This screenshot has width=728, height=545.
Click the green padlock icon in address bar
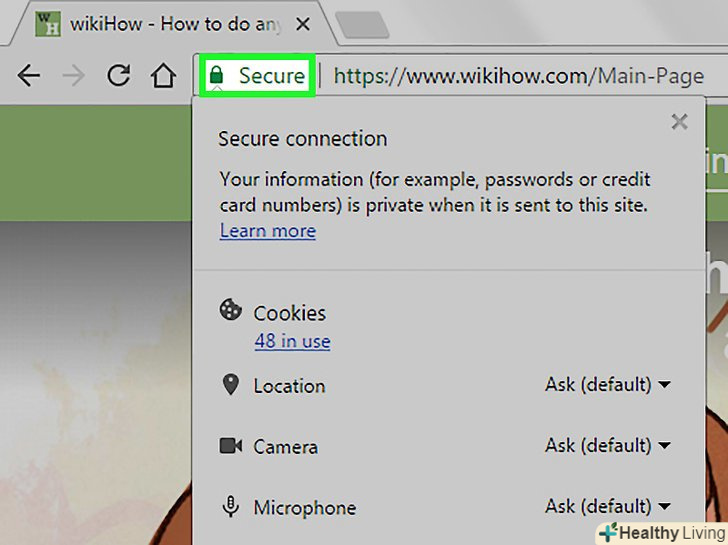(216, 75)
